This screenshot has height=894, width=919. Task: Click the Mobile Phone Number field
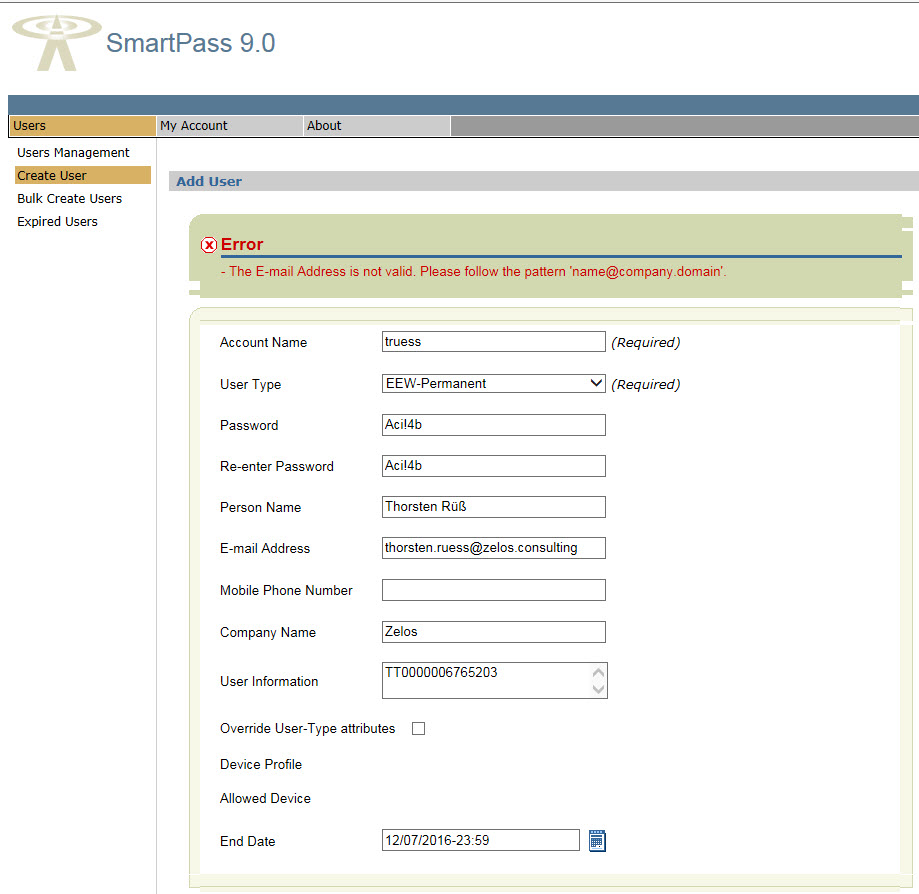tap(494, 590)
